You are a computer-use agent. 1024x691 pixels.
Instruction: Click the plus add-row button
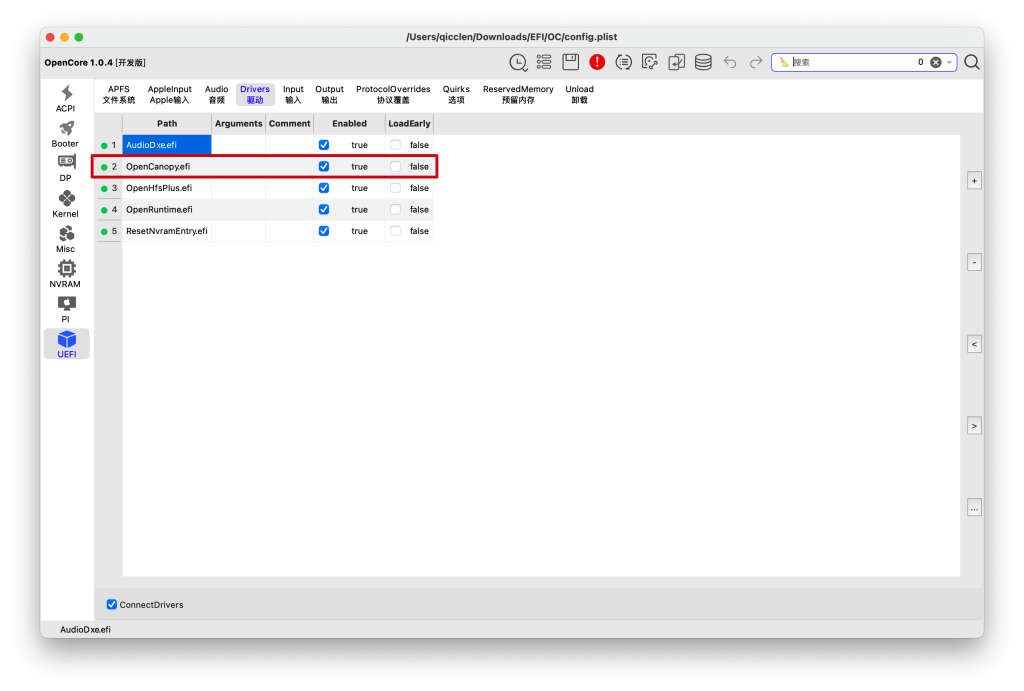974,181
